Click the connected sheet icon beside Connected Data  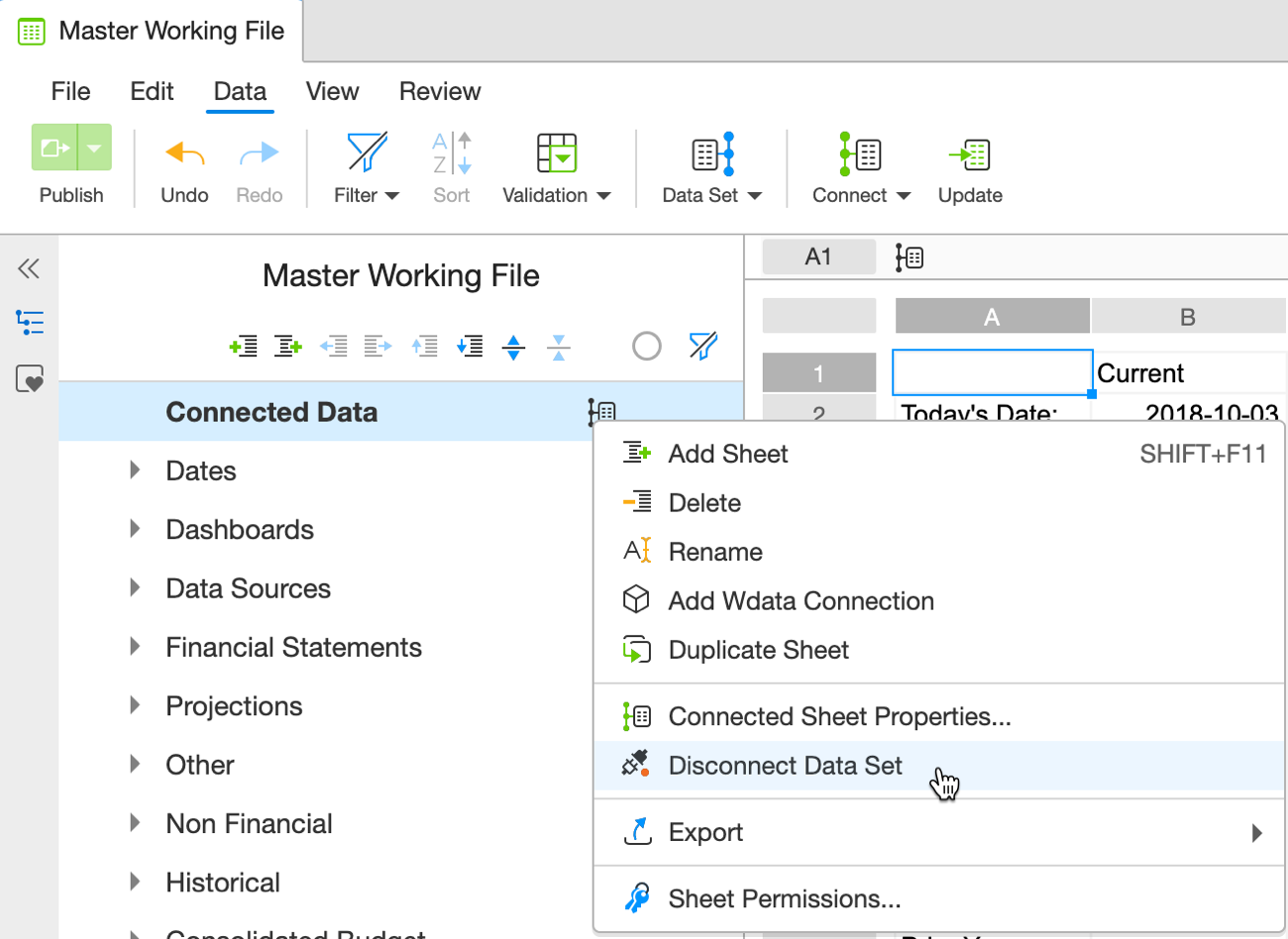(601, 412)
